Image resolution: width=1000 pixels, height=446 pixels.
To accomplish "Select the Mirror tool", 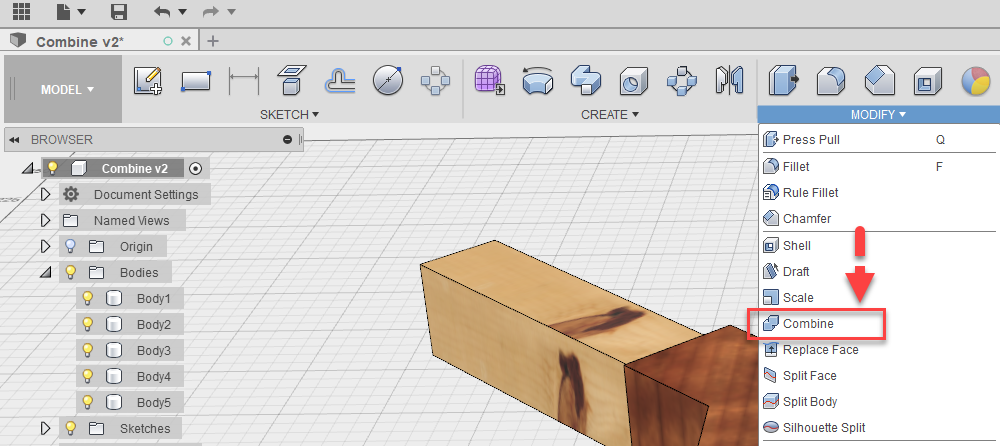I will (729, 81).
